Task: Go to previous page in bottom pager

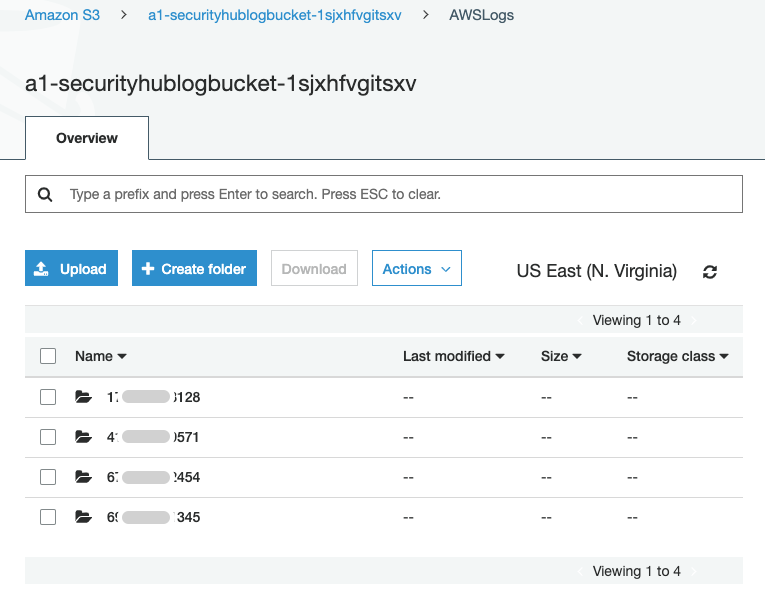Action: pos(580,571)
